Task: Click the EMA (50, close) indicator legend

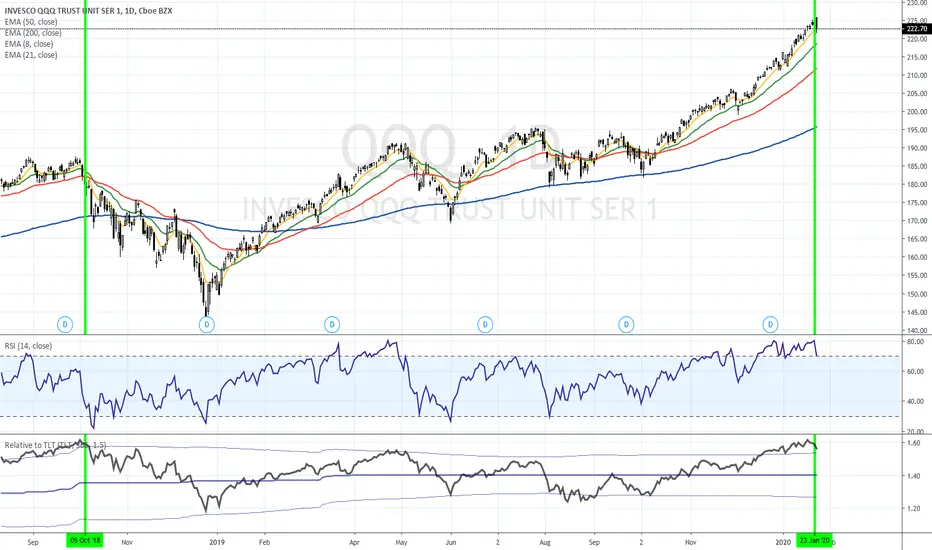Action: tap(31, 22)
